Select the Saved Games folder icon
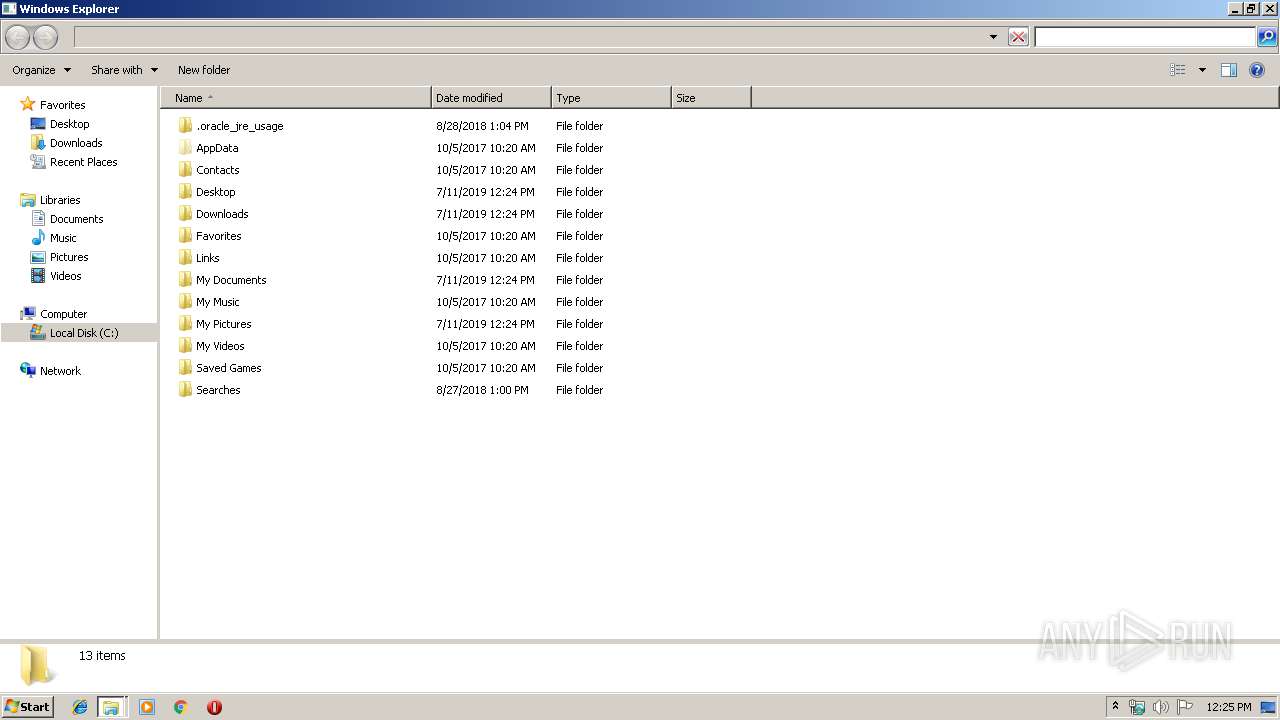This screenshot has height=720, width=1280. [185, 368]
